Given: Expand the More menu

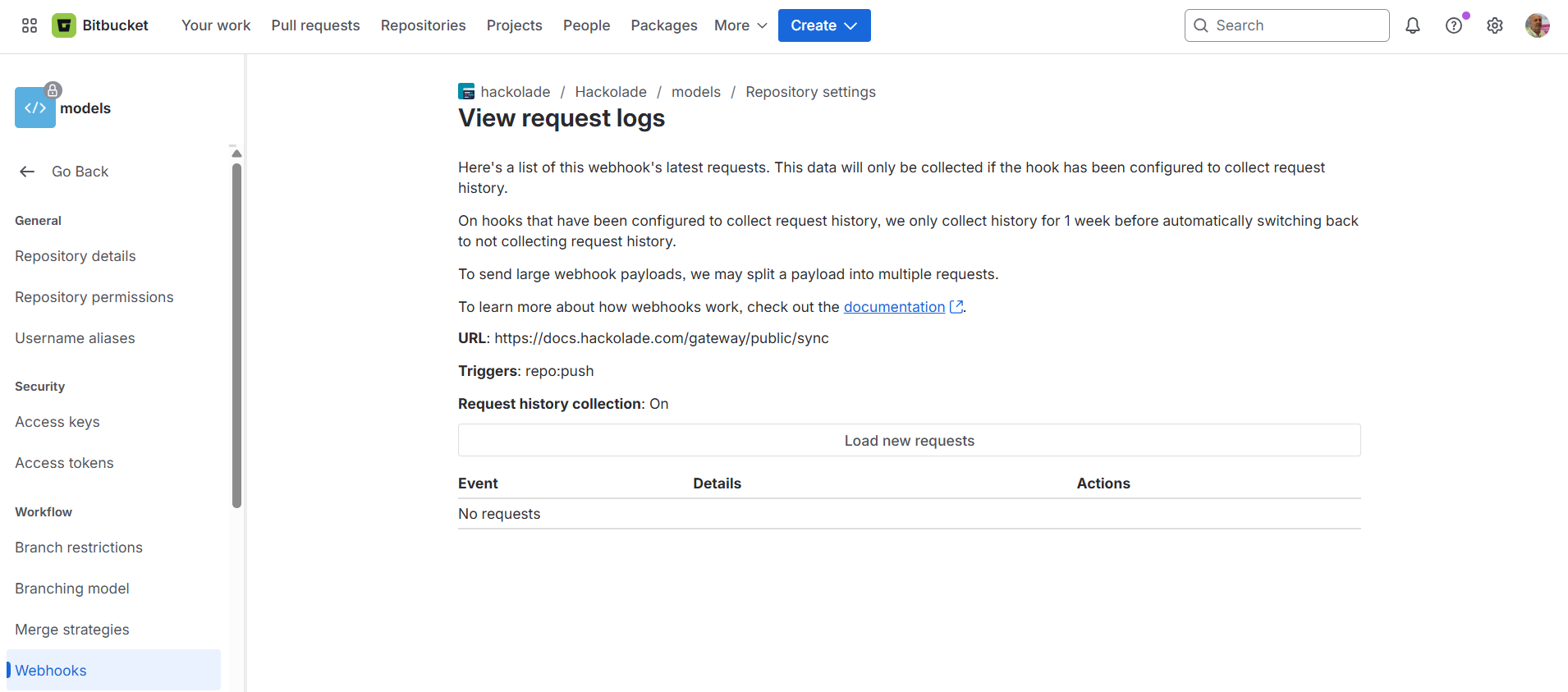Looking at the screenshot, I should coord(740,25).
